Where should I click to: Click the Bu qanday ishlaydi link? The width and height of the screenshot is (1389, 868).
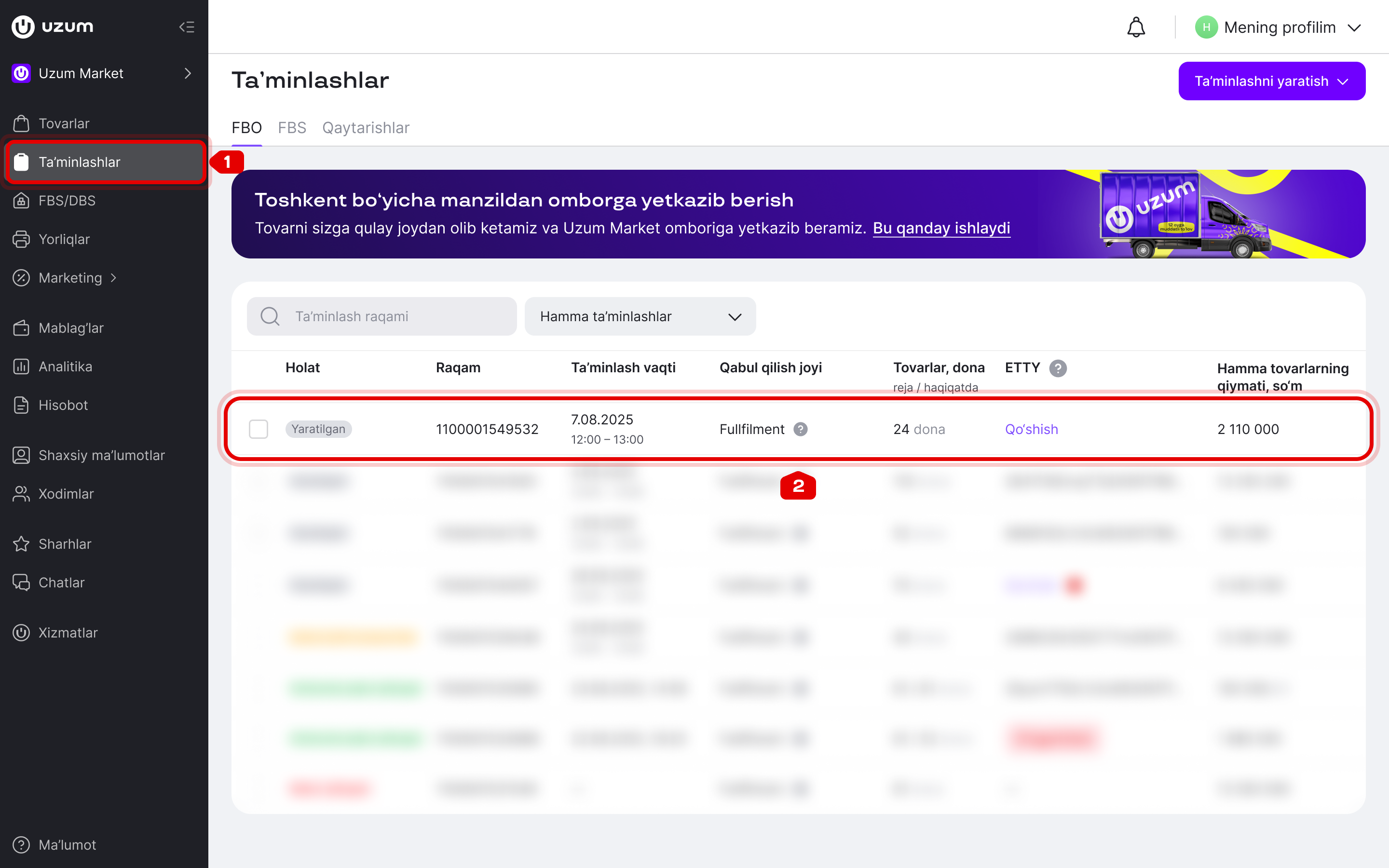941,228
